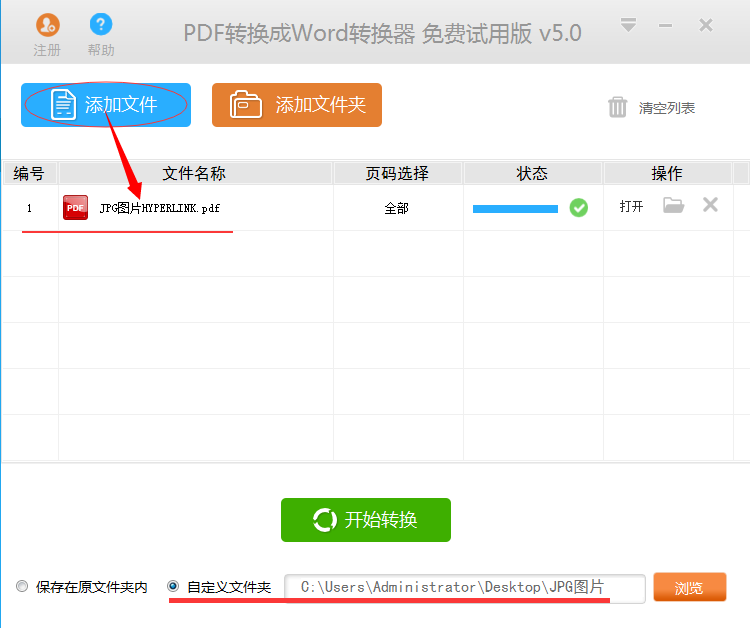750x628 pixels.
Task: Open the 帮助 help icon
Action: pos(101,24)
